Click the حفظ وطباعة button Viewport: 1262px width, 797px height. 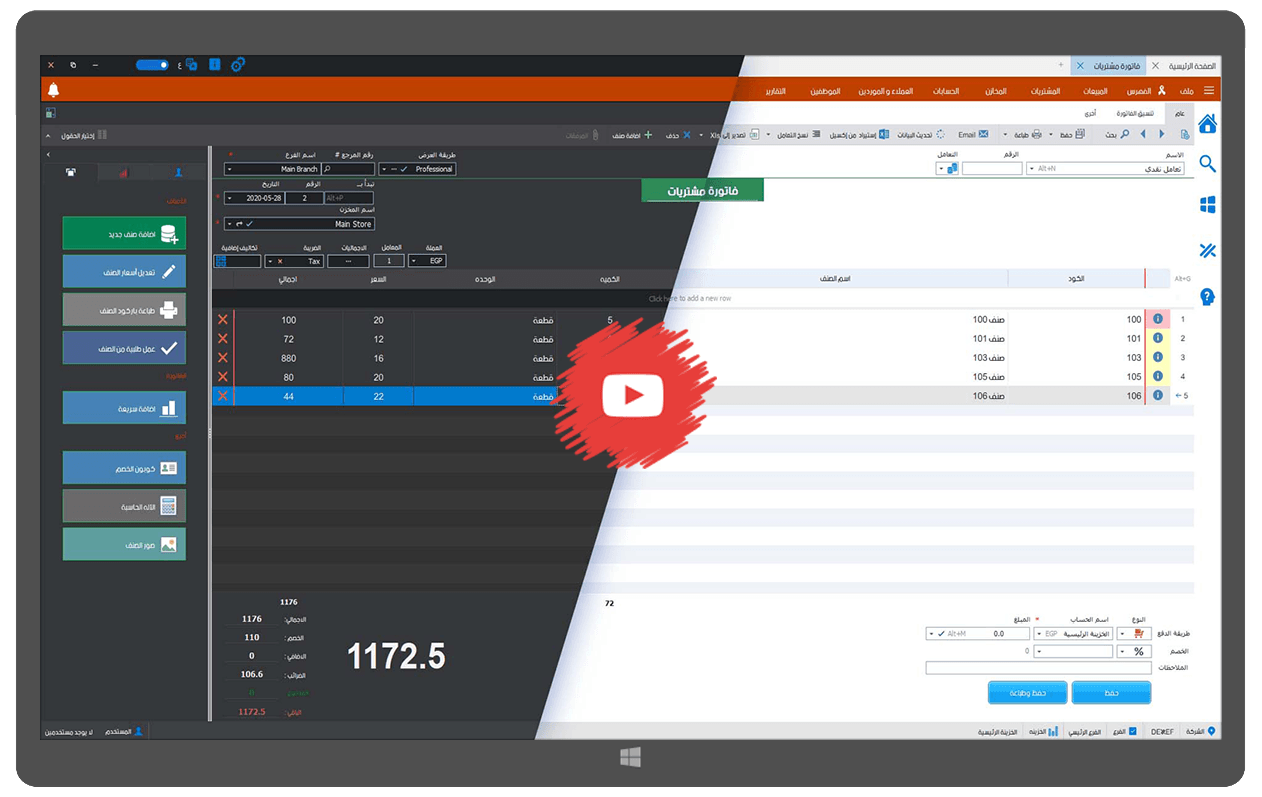coord(1027,693)
